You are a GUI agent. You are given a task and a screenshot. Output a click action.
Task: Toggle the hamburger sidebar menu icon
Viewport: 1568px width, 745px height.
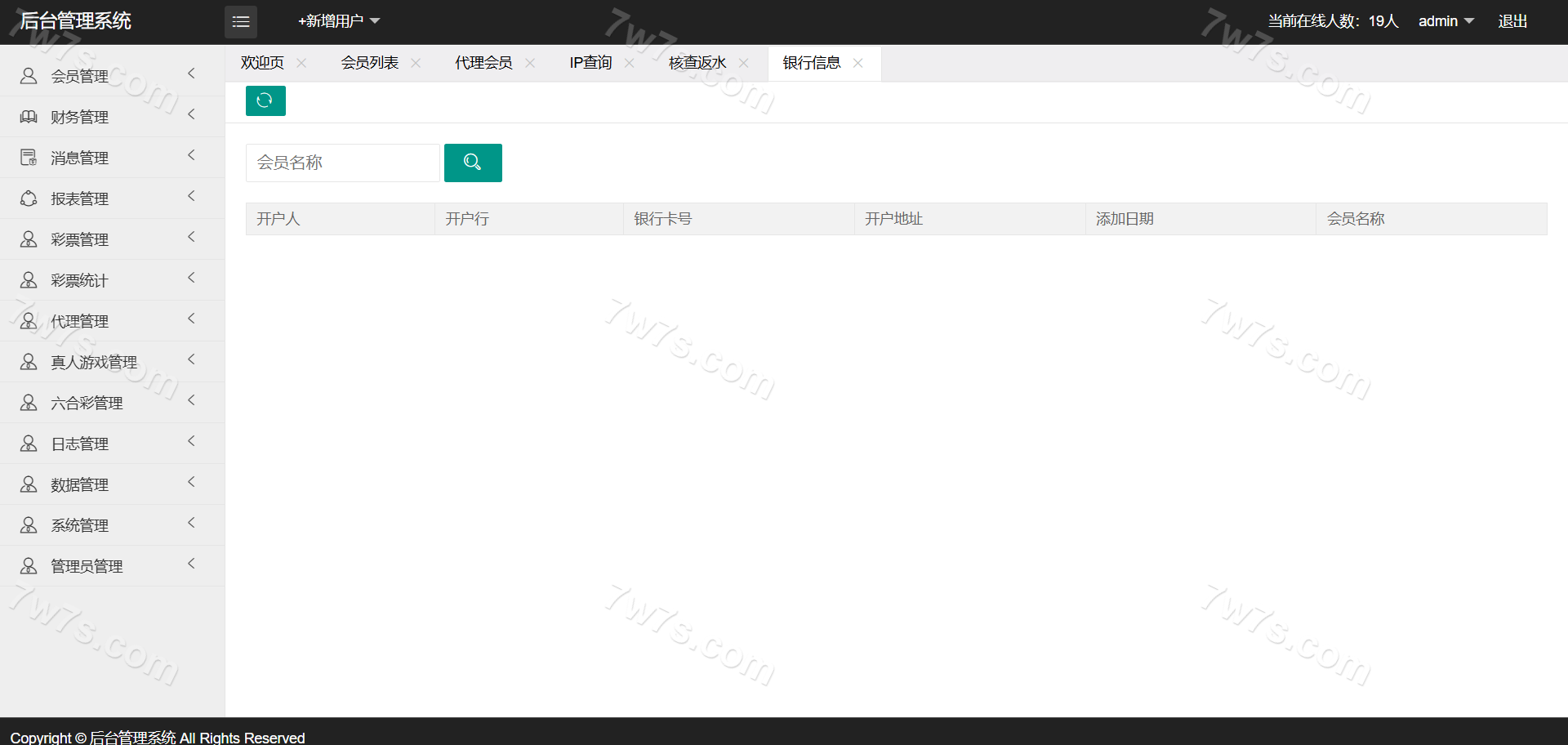241,22
